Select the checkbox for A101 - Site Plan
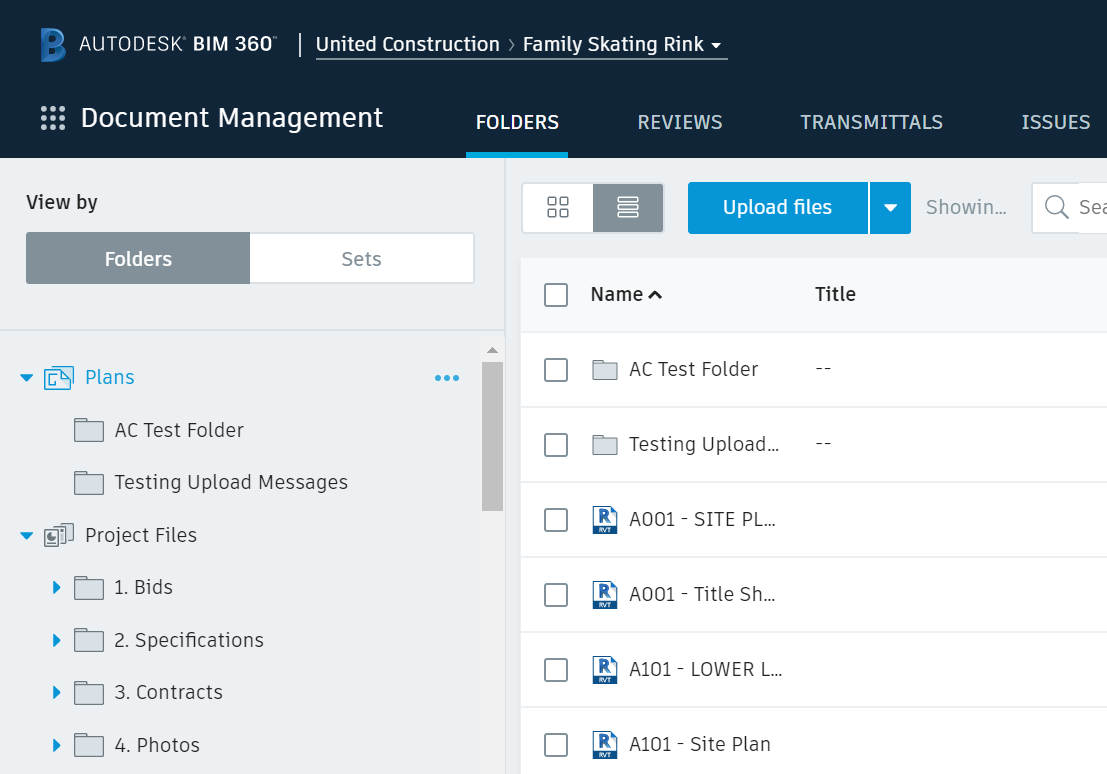Image resolution: width=1107 pixels, height=774 pixels. 556,744
